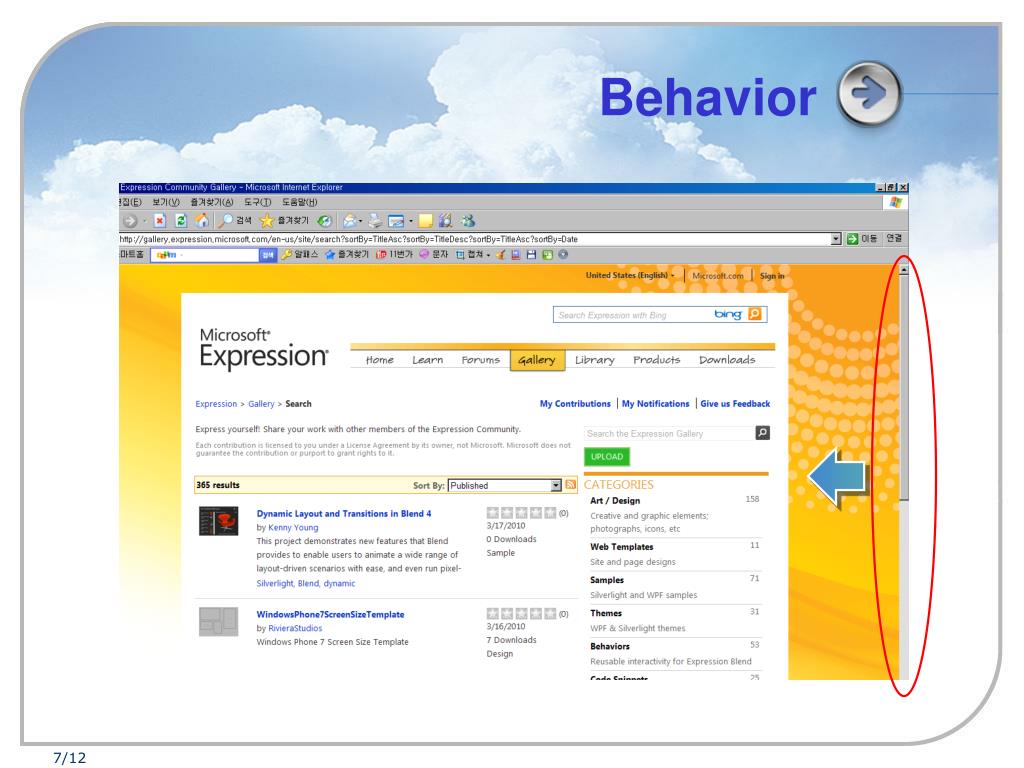This screenshot has height=768, width=1024.
Task: Click the orange RSS feed icon
Action: point(571,485)
